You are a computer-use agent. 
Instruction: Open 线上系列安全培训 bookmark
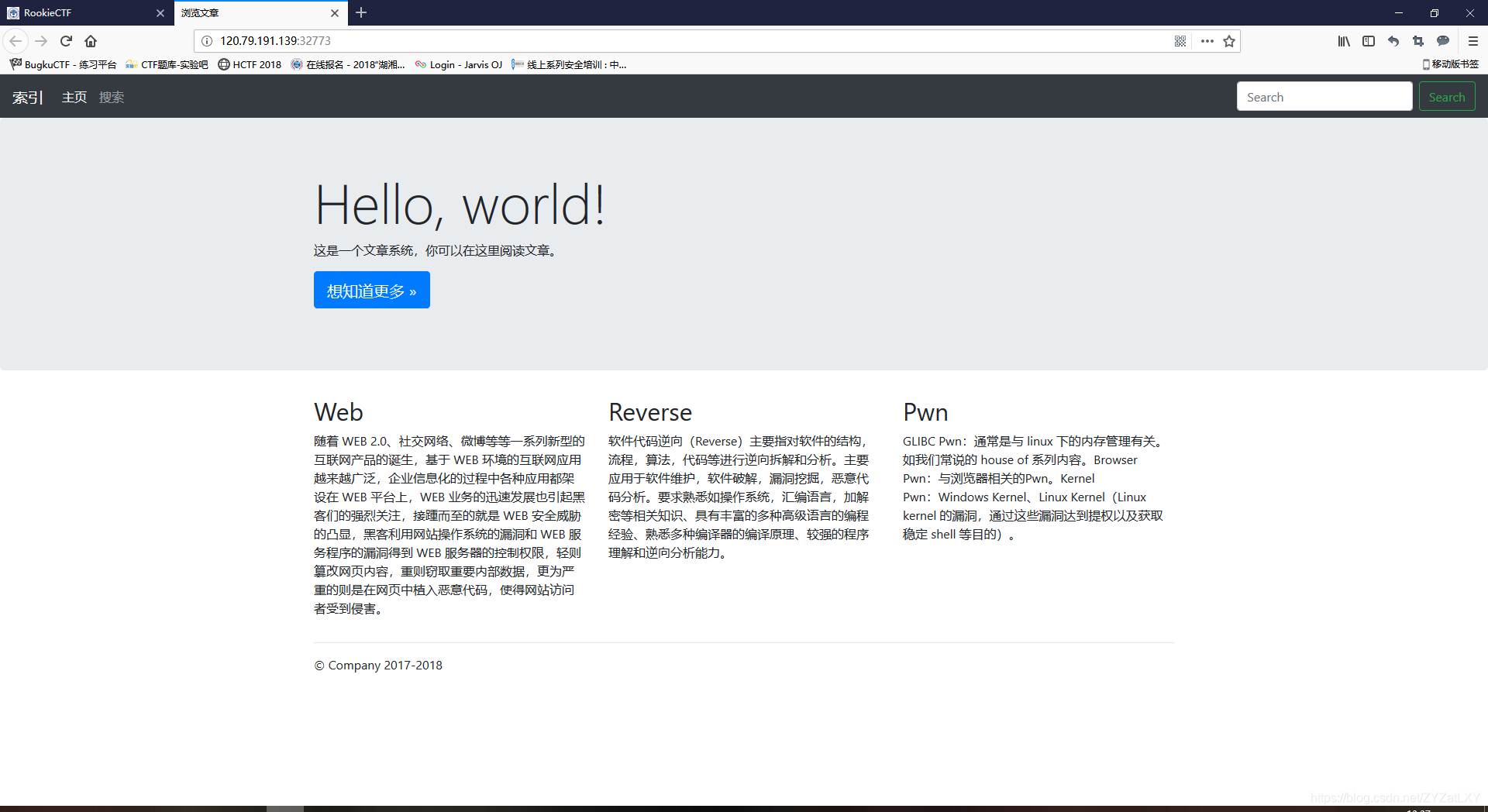coord(570,64)
